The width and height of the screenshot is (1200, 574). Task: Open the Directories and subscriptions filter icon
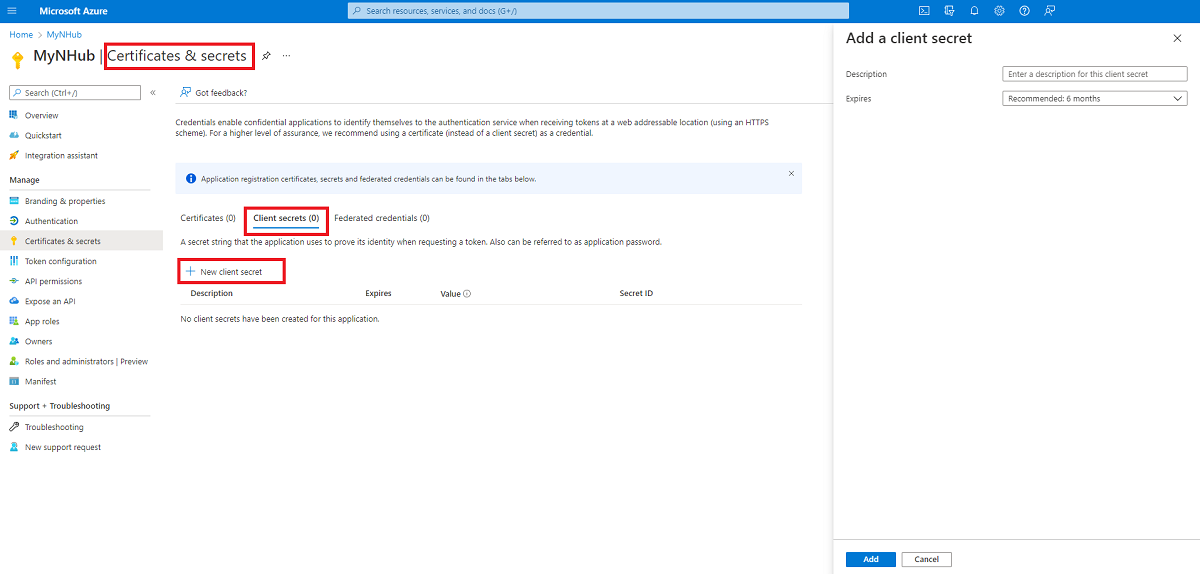(949, 11)
